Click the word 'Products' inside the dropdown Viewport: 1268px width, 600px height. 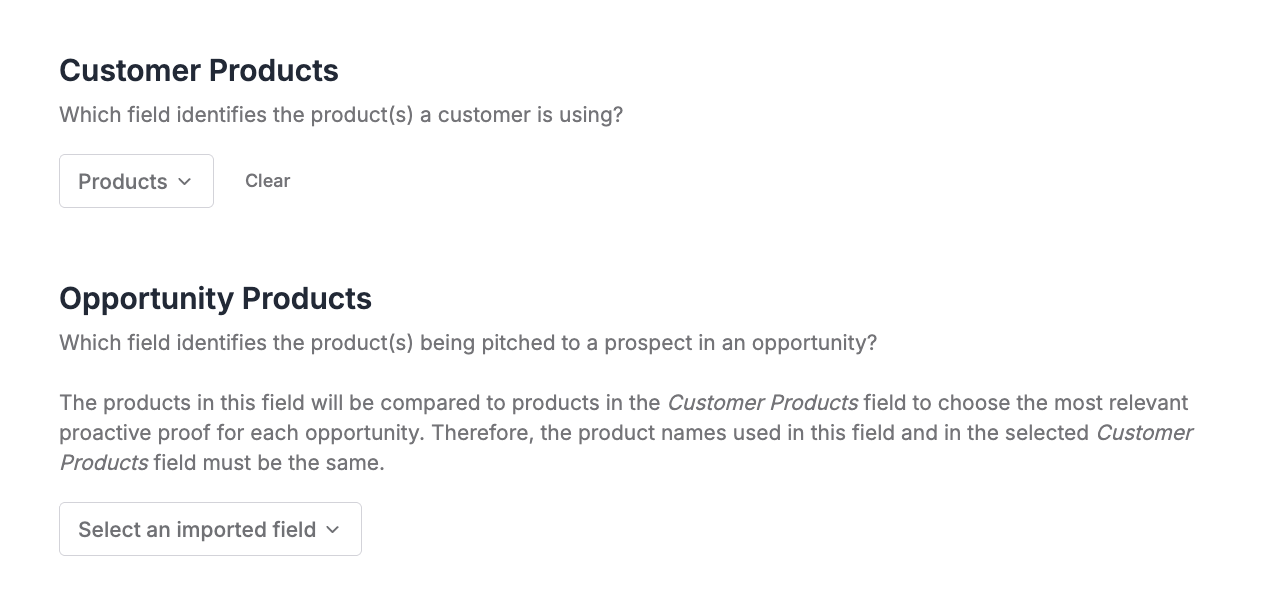pyautogui.click(x=122, y=182)
